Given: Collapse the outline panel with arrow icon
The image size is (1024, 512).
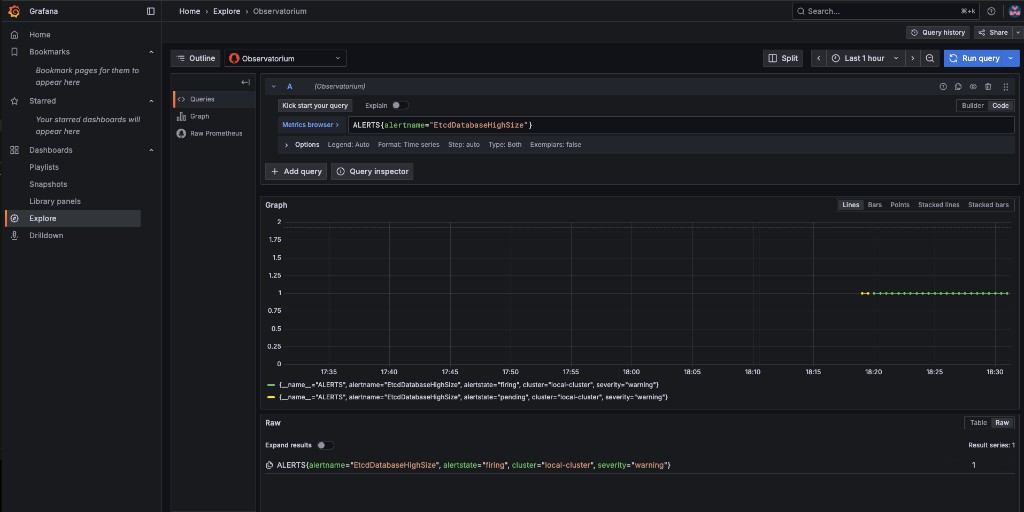Looking at the screenshot, I should pyautogui.click(x=246, y=82).
